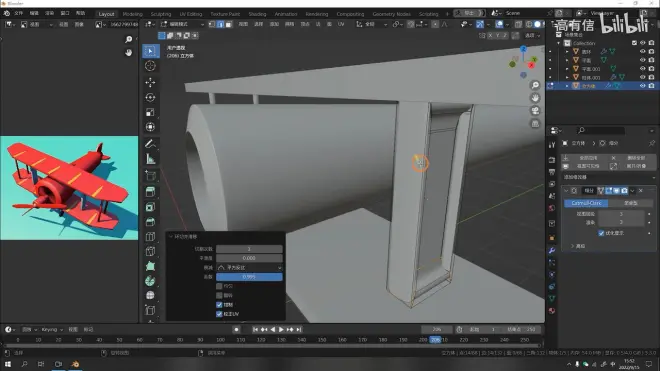Collapse the Collection tree in outliner
This screenshot has height=371, width=660.
pyautogui.click(x=559, y=43)
